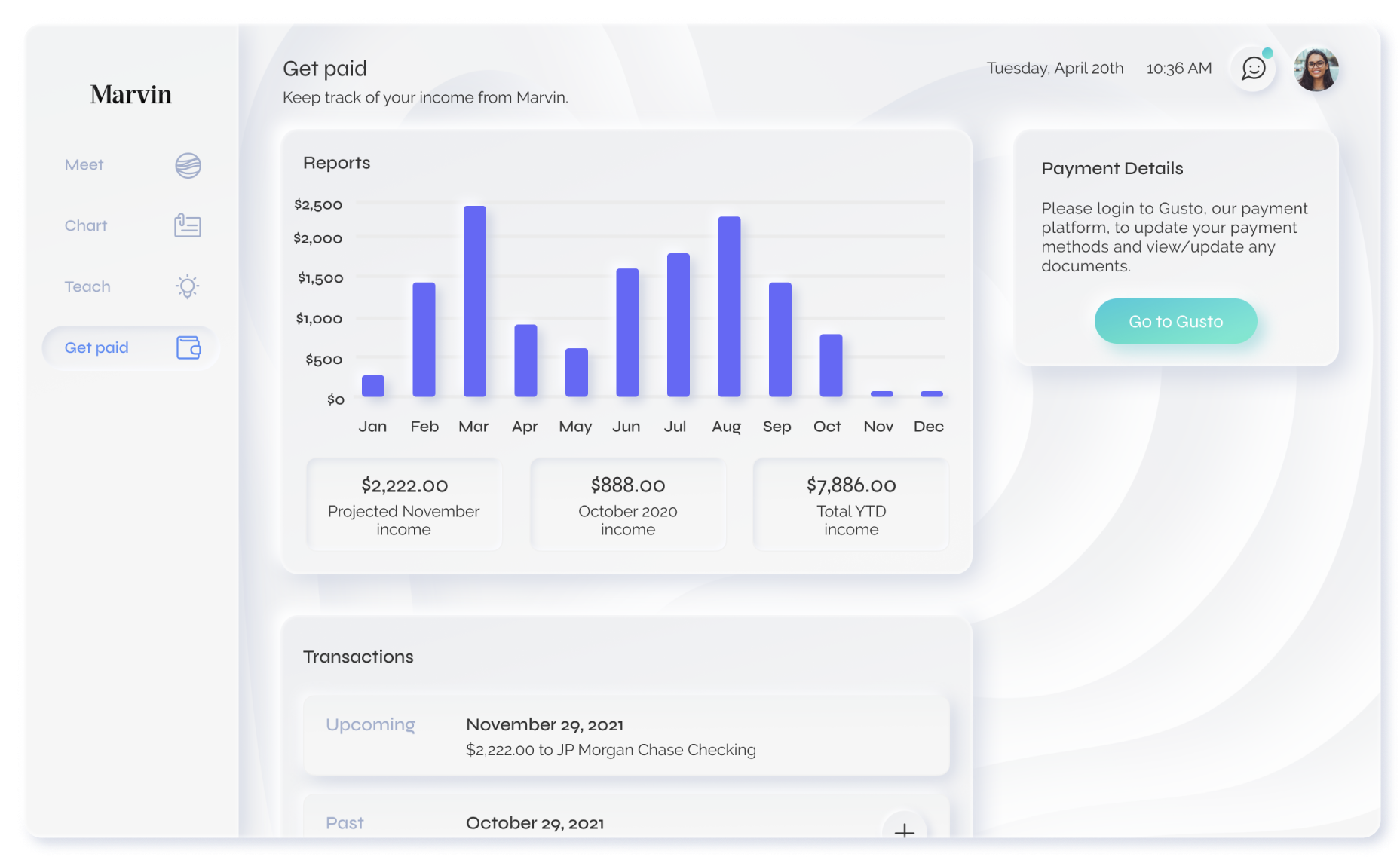Viewport: 1400px width, 857px height.
Task: Click the $2,500 axis label
Action: [x=317, y=205]
